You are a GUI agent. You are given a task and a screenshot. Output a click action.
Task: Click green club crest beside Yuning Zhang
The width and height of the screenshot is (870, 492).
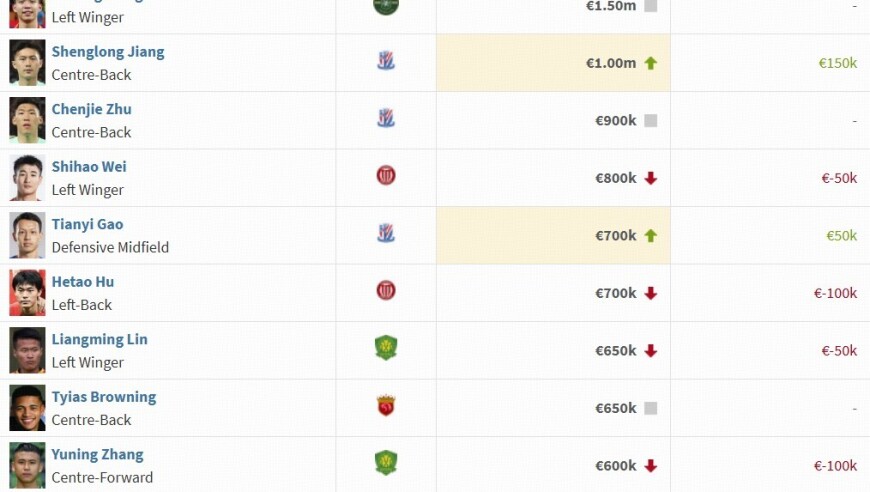point(386,463)
